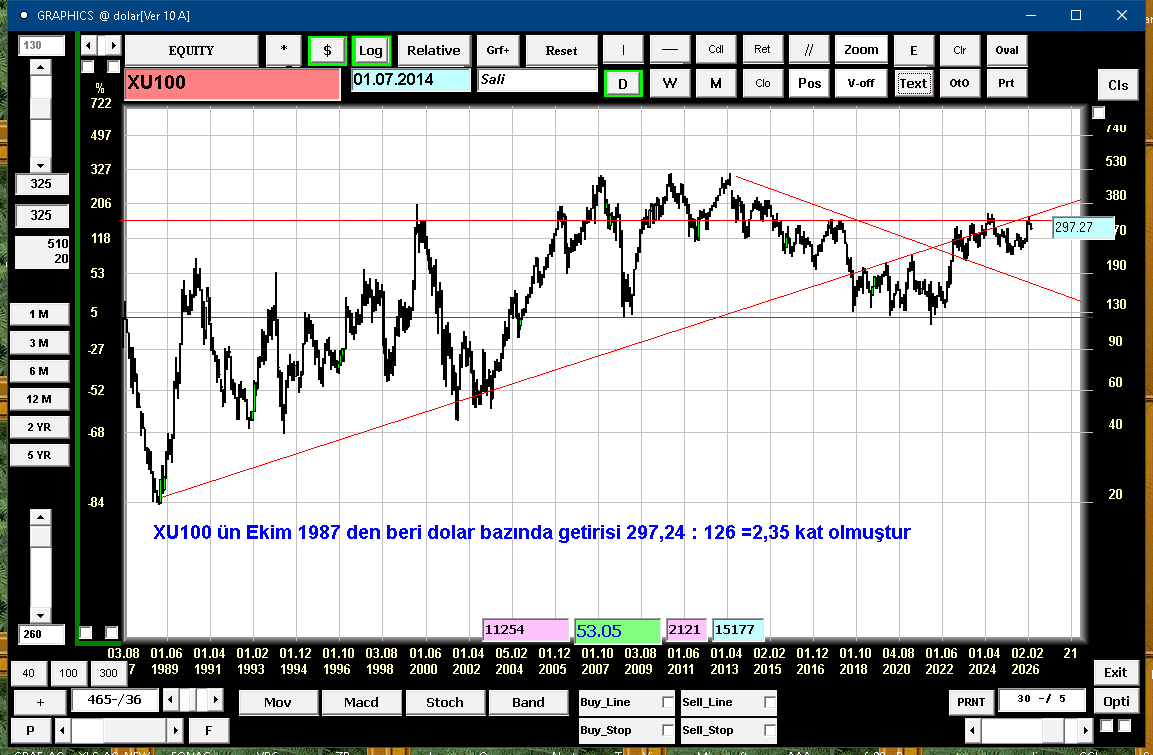This screenshot has width=1153, height=755.
Task: Choose the Oval drawing tool
Action: 1007,50
